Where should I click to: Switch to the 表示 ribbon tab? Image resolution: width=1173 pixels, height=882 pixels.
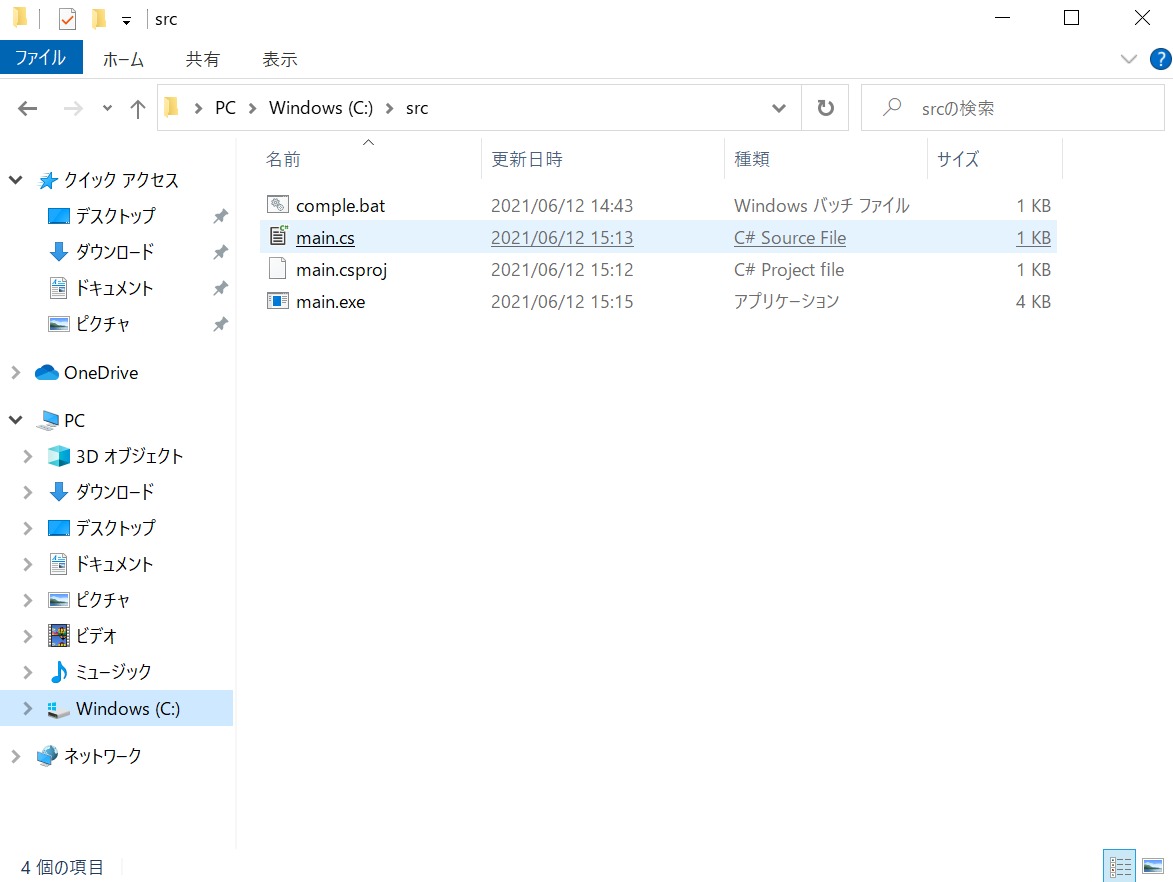coord(279,59)
